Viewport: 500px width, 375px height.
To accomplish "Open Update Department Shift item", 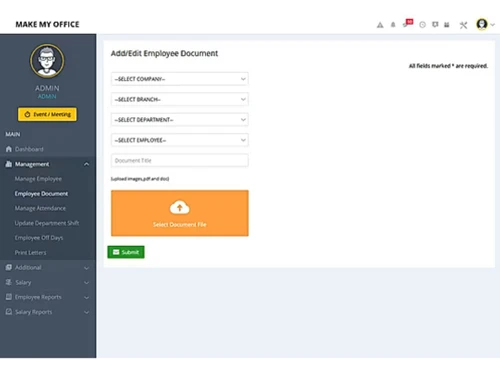I will 47,223.
